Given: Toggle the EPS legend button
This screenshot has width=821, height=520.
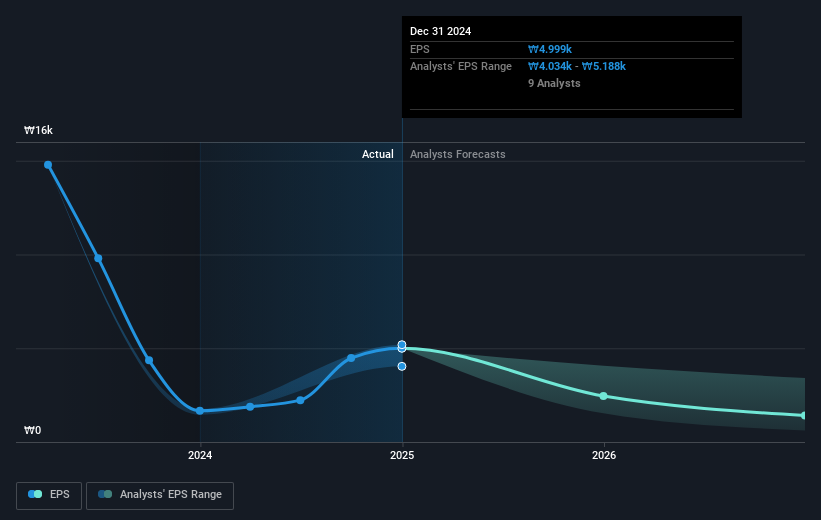Looking at the screenshot, I should (49, 495).
